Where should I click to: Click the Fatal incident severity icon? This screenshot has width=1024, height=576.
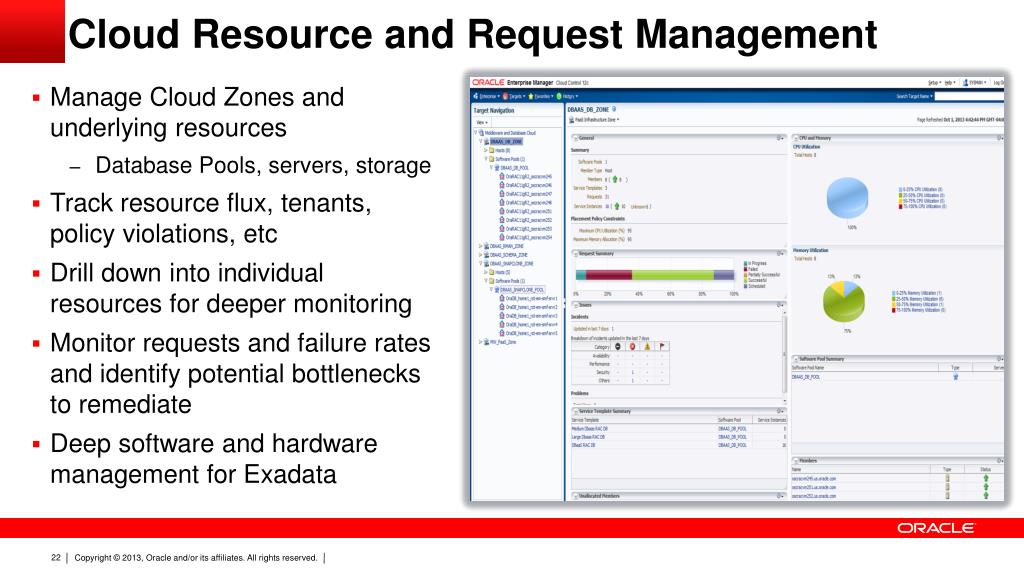point(618,347)
